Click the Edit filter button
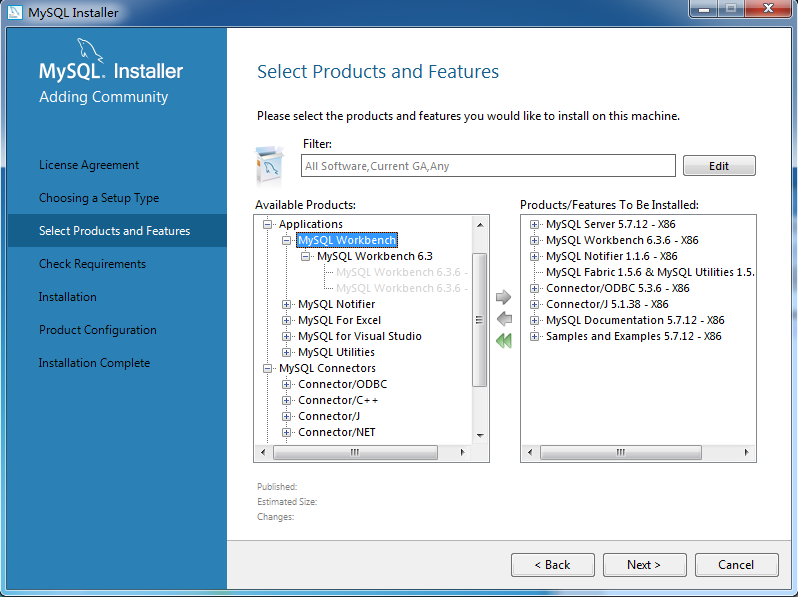The image size is (798, 597). [719, 166]
